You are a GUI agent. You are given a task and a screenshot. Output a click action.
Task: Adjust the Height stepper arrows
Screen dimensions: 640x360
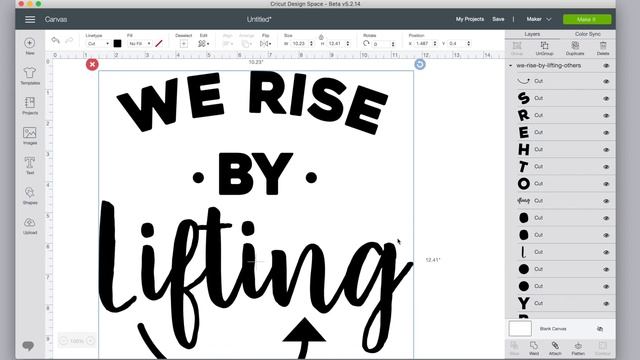(348, 44)
